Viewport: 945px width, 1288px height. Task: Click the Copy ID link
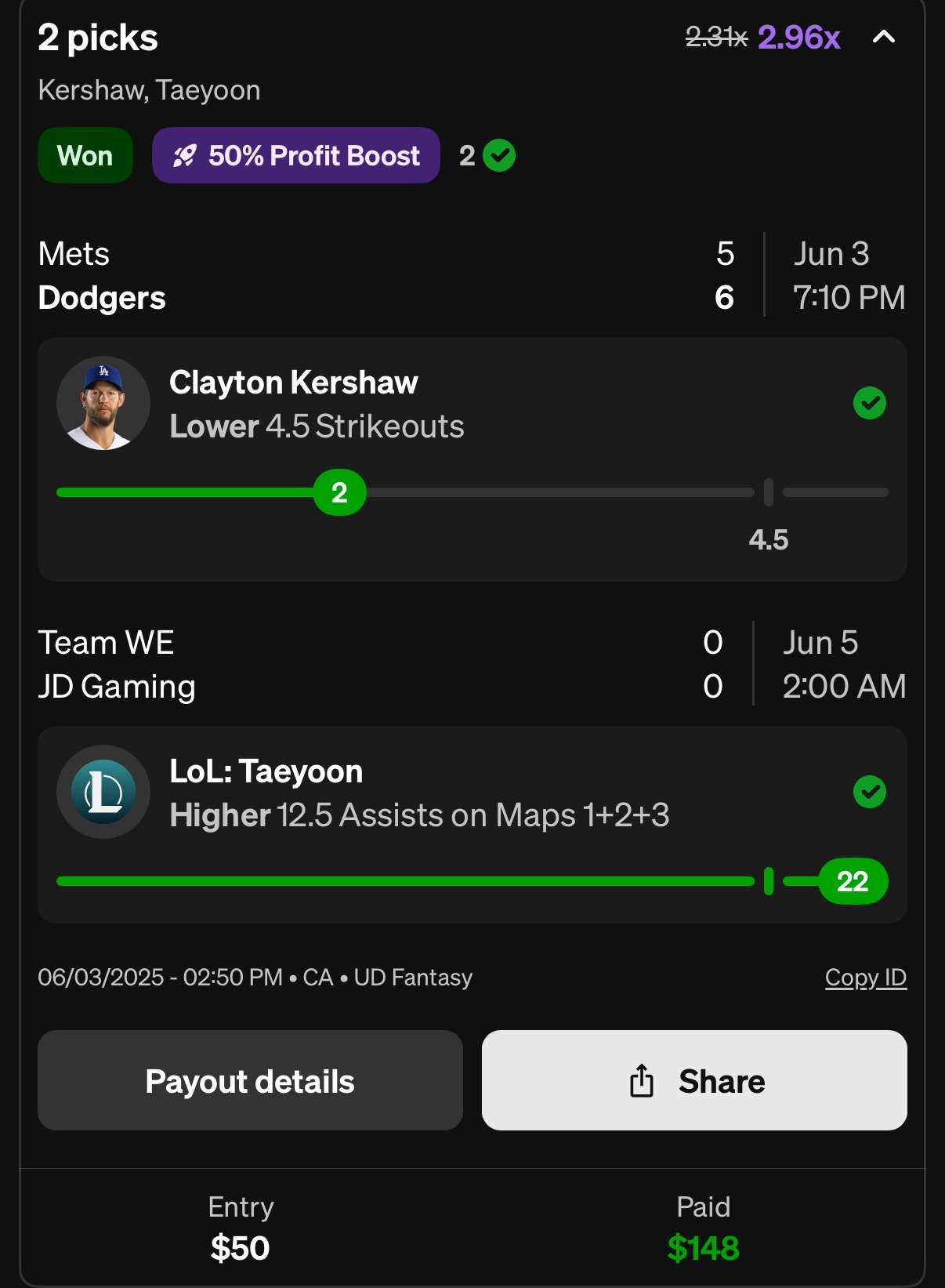(865, 978)
